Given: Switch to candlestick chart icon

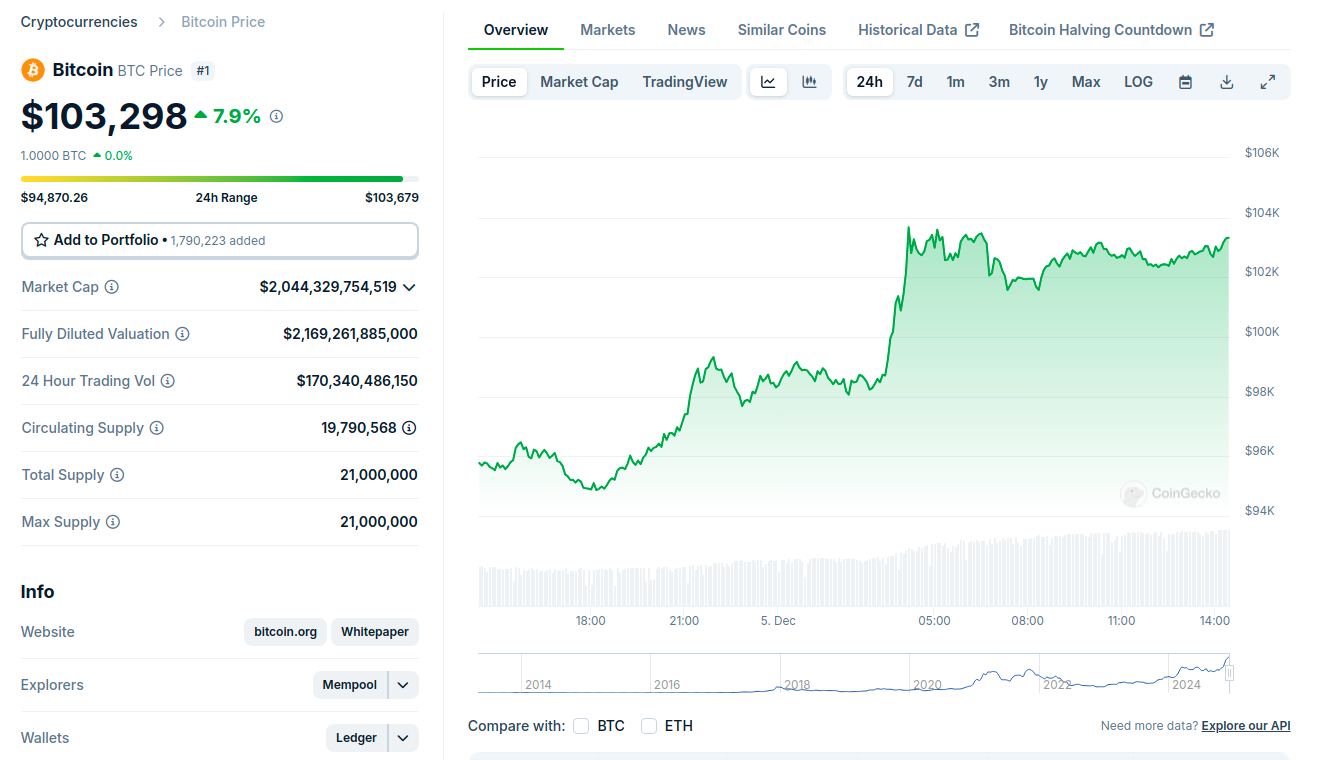Looking at the screenshot, I should tap(809, 82).
